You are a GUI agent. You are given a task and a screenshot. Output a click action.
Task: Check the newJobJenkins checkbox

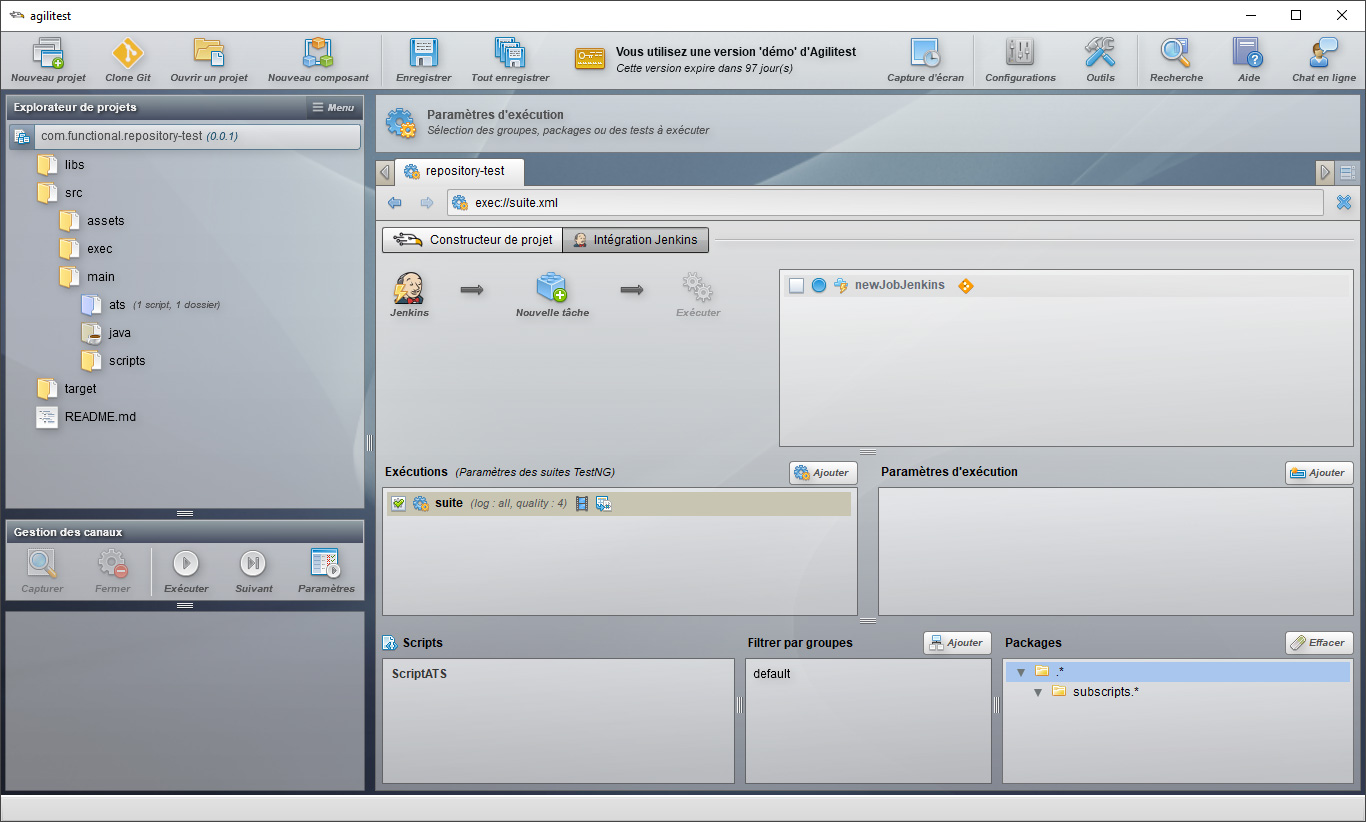[x=796, y=286]
